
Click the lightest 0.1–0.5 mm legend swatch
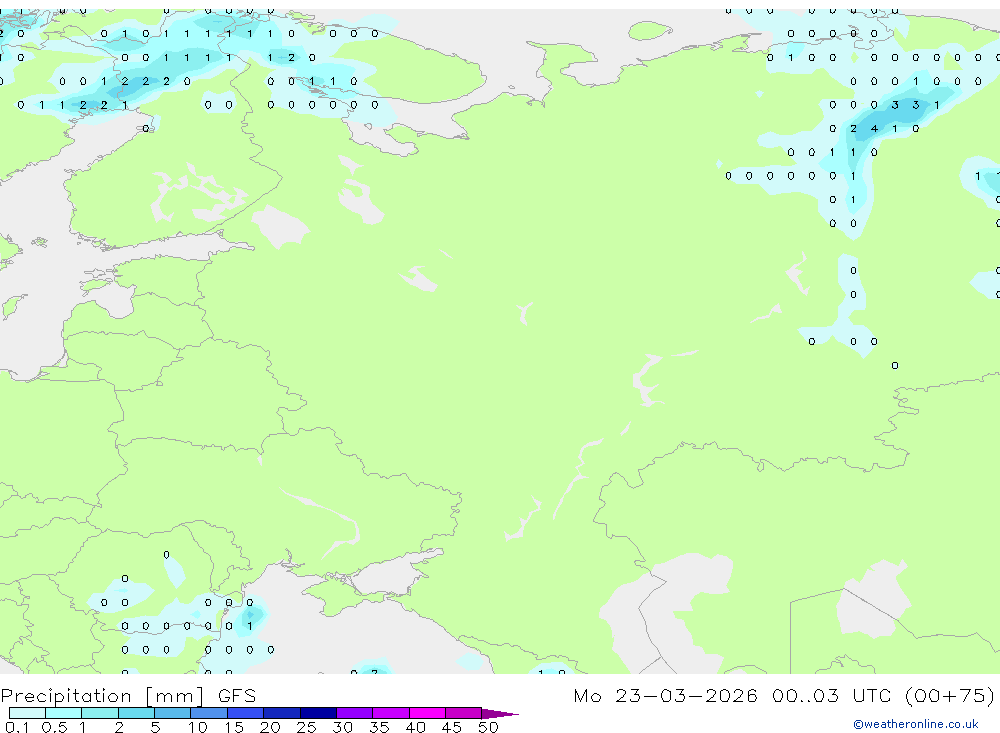(x=27, y=713)
